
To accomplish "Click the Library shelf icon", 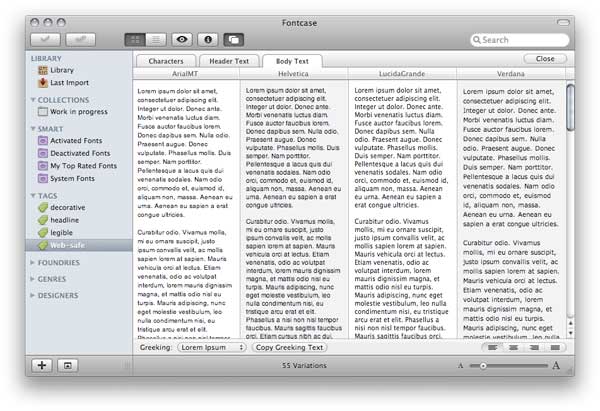I will pyautogui.click(x=43, y=70).
